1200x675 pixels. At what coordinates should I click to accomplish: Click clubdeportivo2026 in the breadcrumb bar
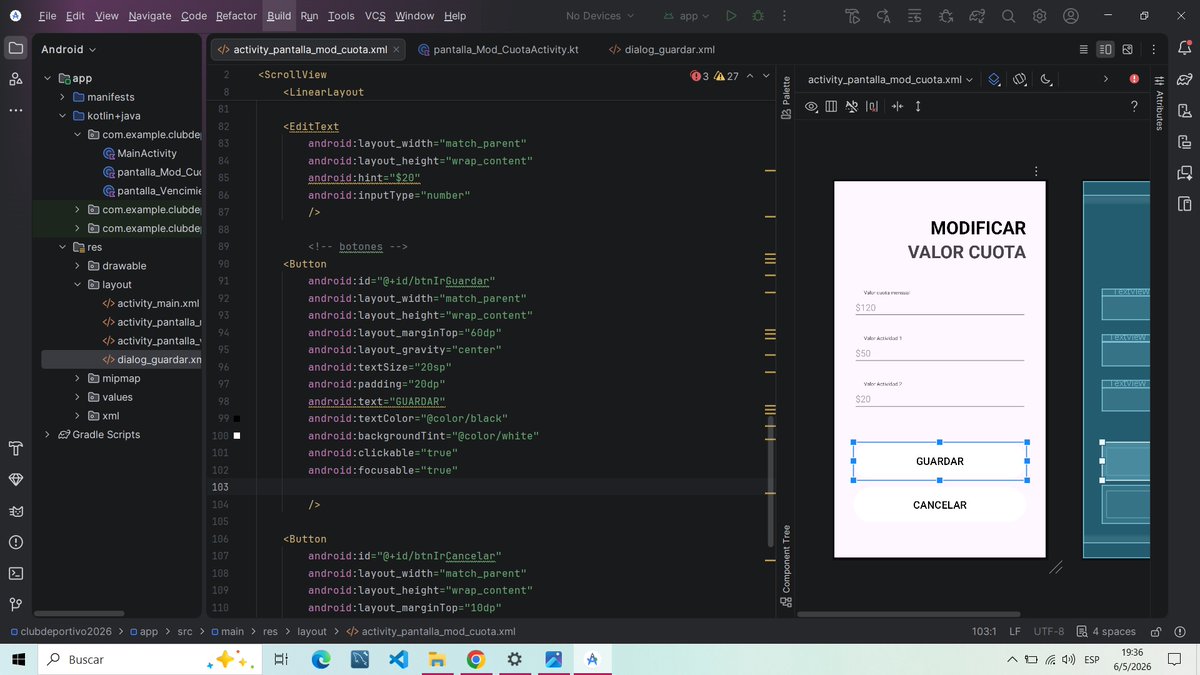[x=68, y=632]
